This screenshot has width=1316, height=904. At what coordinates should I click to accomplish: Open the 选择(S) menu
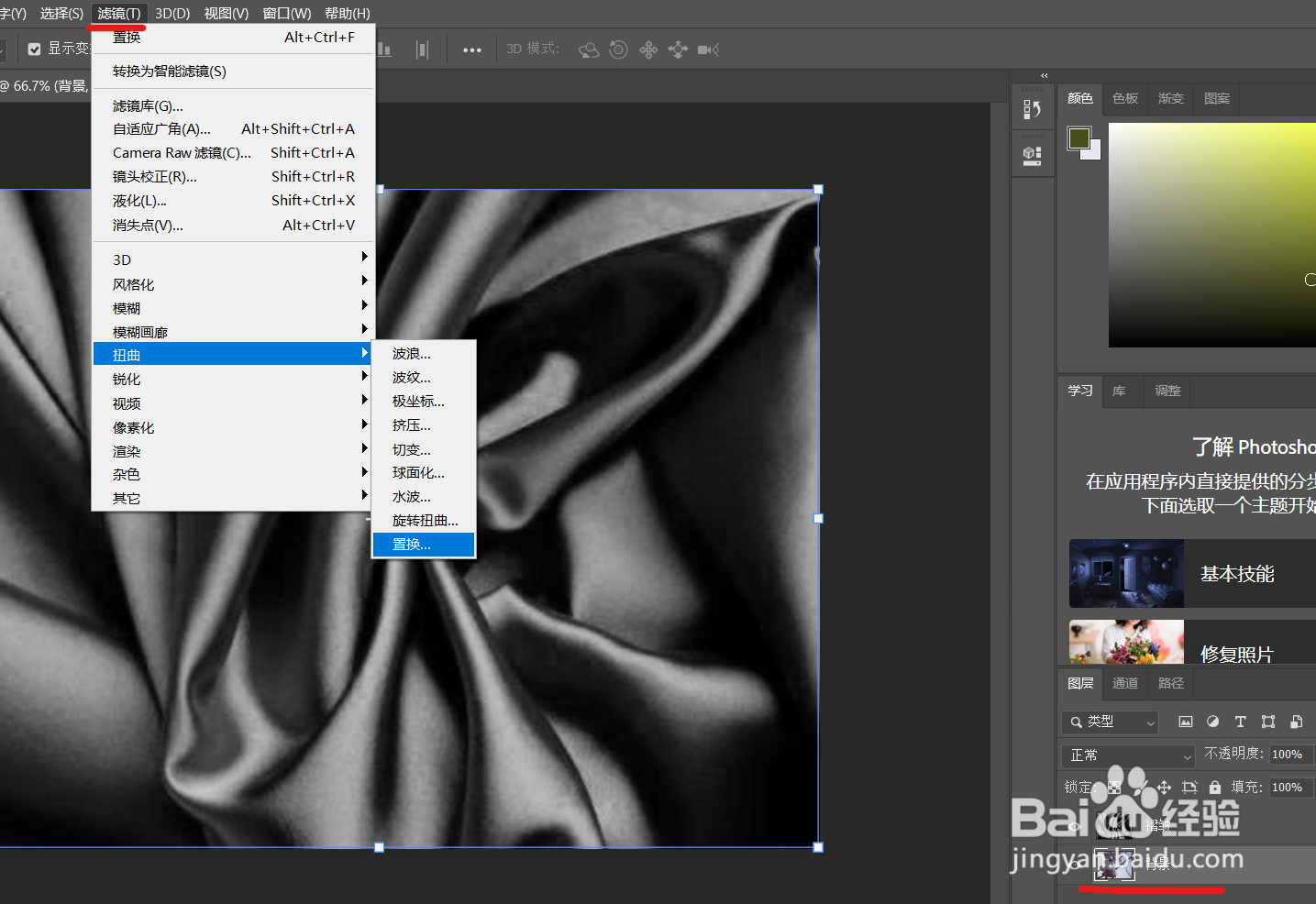pos(61,14)
